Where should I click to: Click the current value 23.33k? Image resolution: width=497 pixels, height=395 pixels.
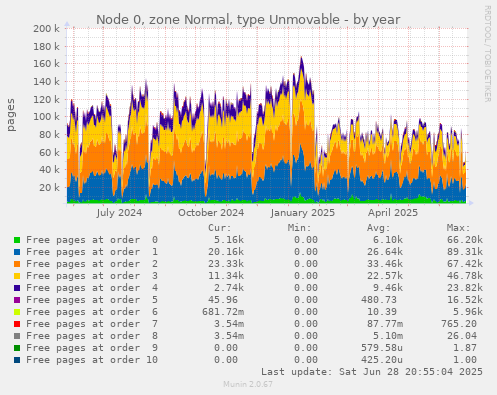[x=226, y=264]
